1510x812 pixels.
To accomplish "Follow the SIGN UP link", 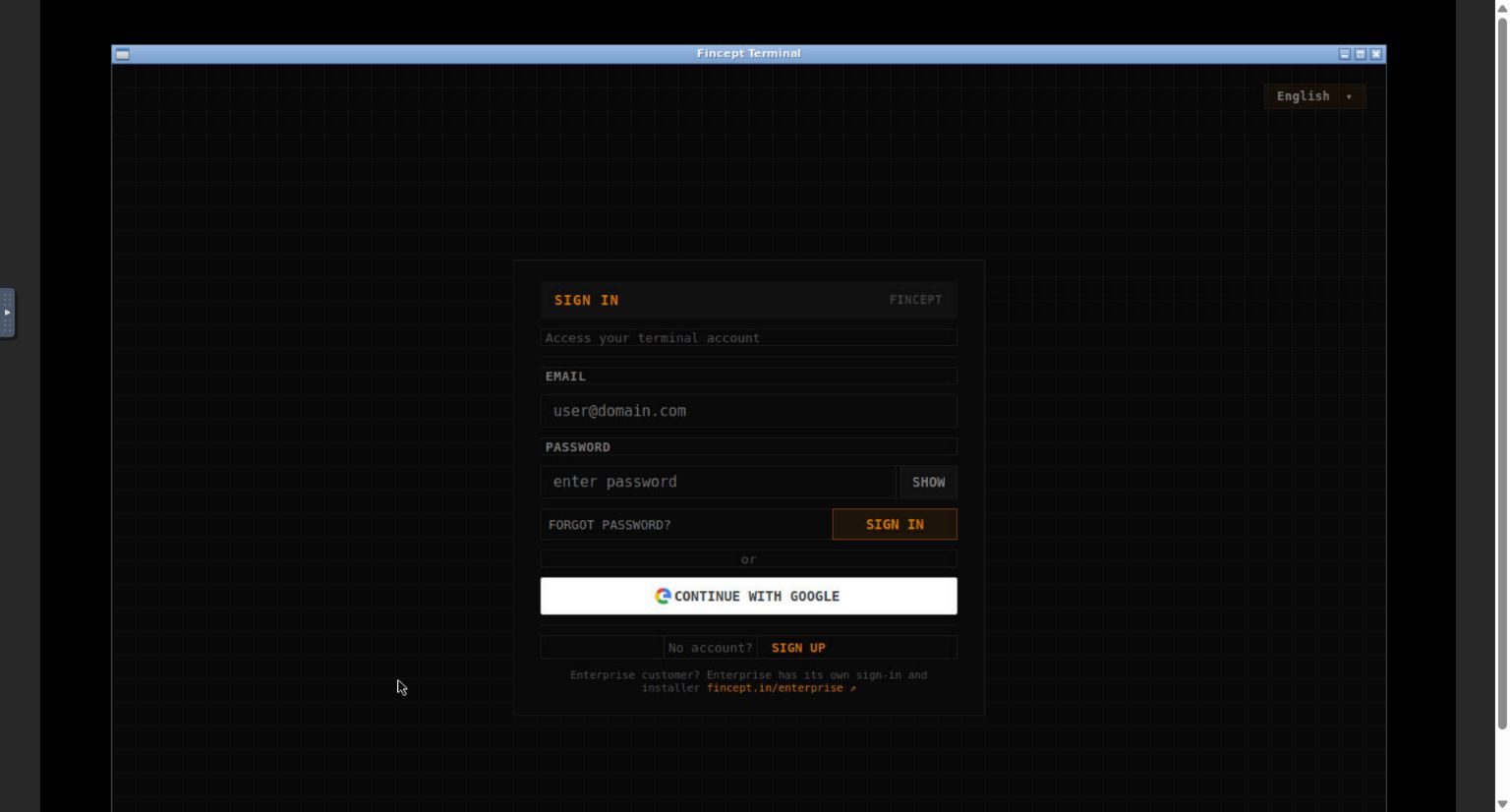I will (798, 648).
